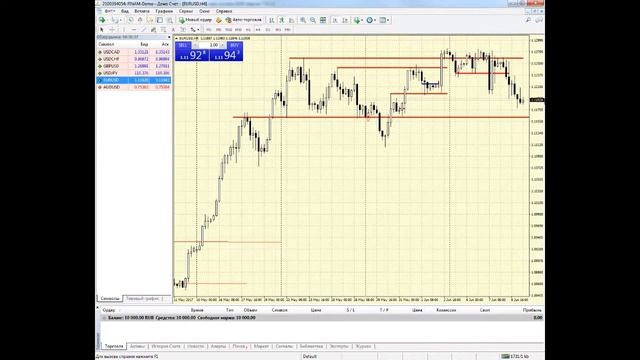Click the zoom out chart icon
The image size is (640, 360).
tap(313, 20)
